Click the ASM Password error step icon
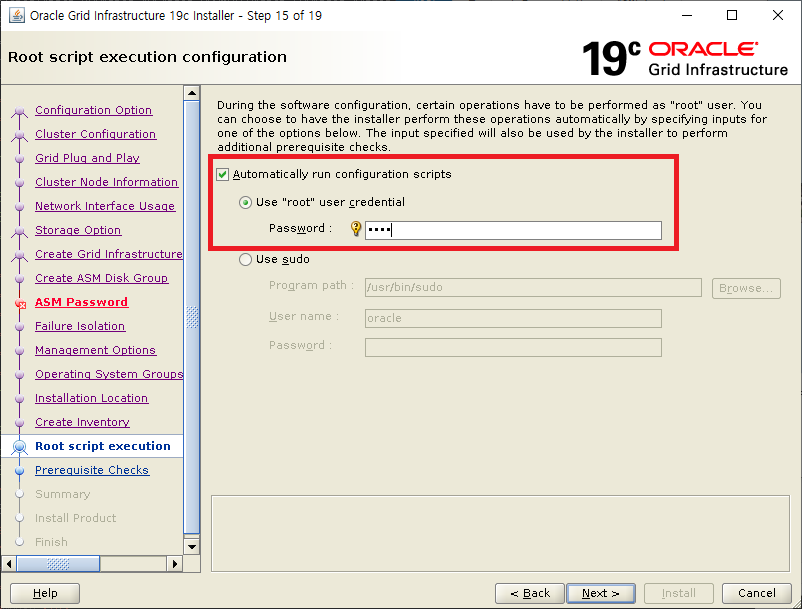802x609 pixels. click(20, 303)
